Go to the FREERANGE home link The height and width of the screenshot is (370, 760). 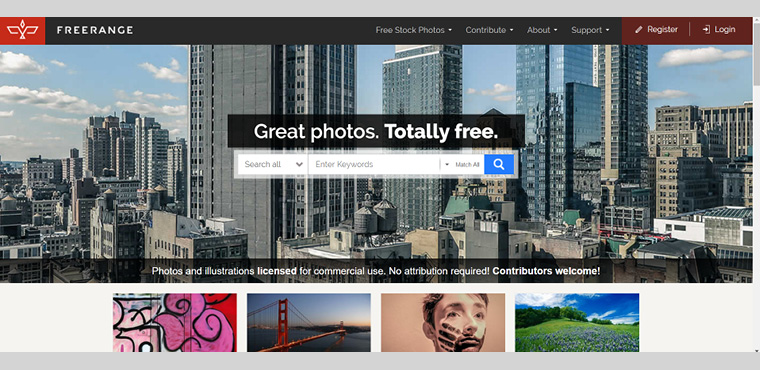coord(95,30)
